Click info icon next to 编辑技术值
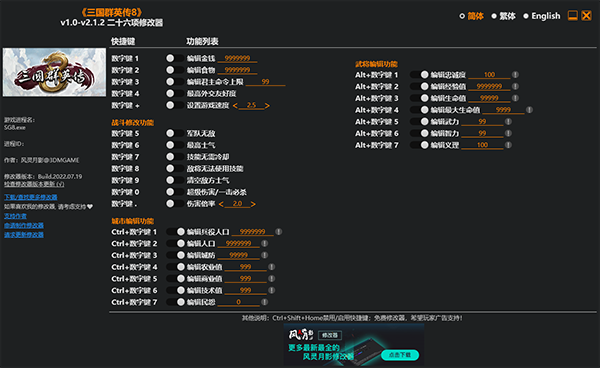 [x=271, y=290]
